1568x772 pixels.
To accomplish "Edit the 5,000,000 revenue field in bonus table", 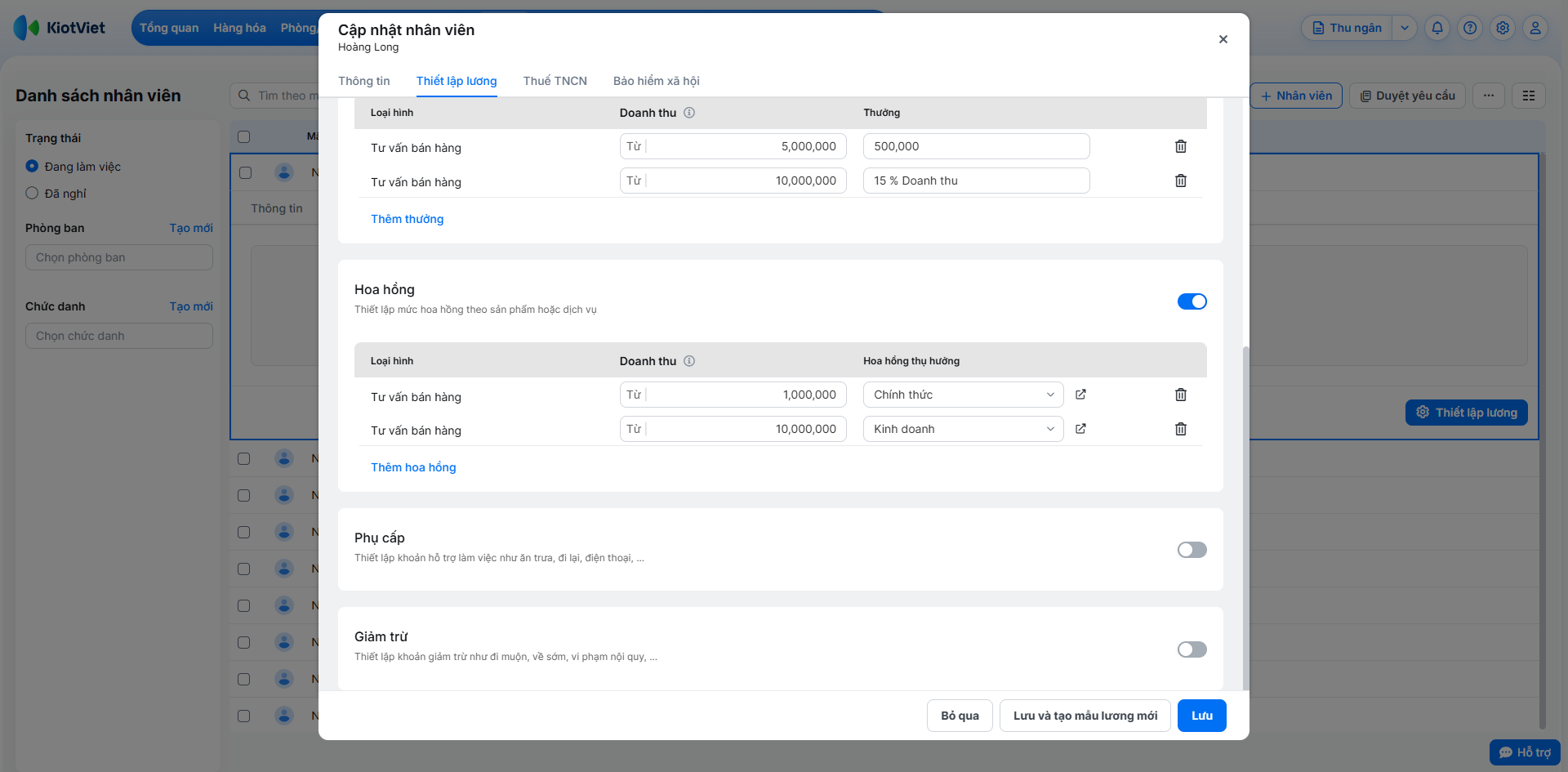I will [x=733, y=146].
